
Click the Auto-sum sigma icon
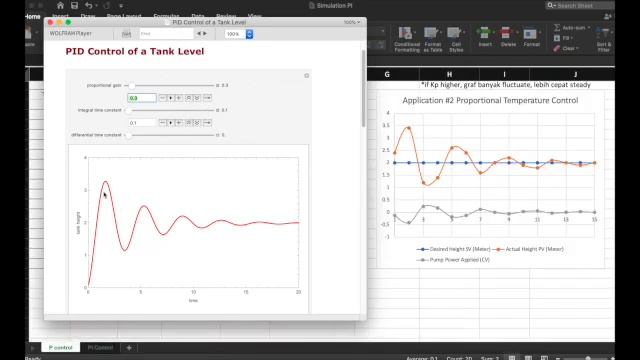click(557, 27)
